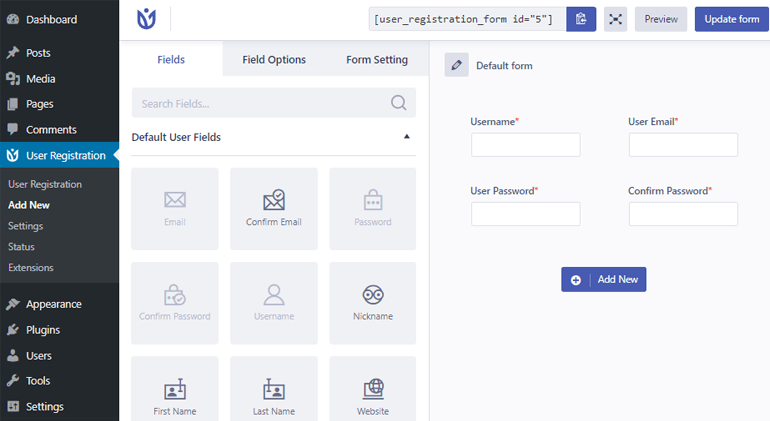Click the User Email input field
The image size is (770, 421).
point(683,145)
